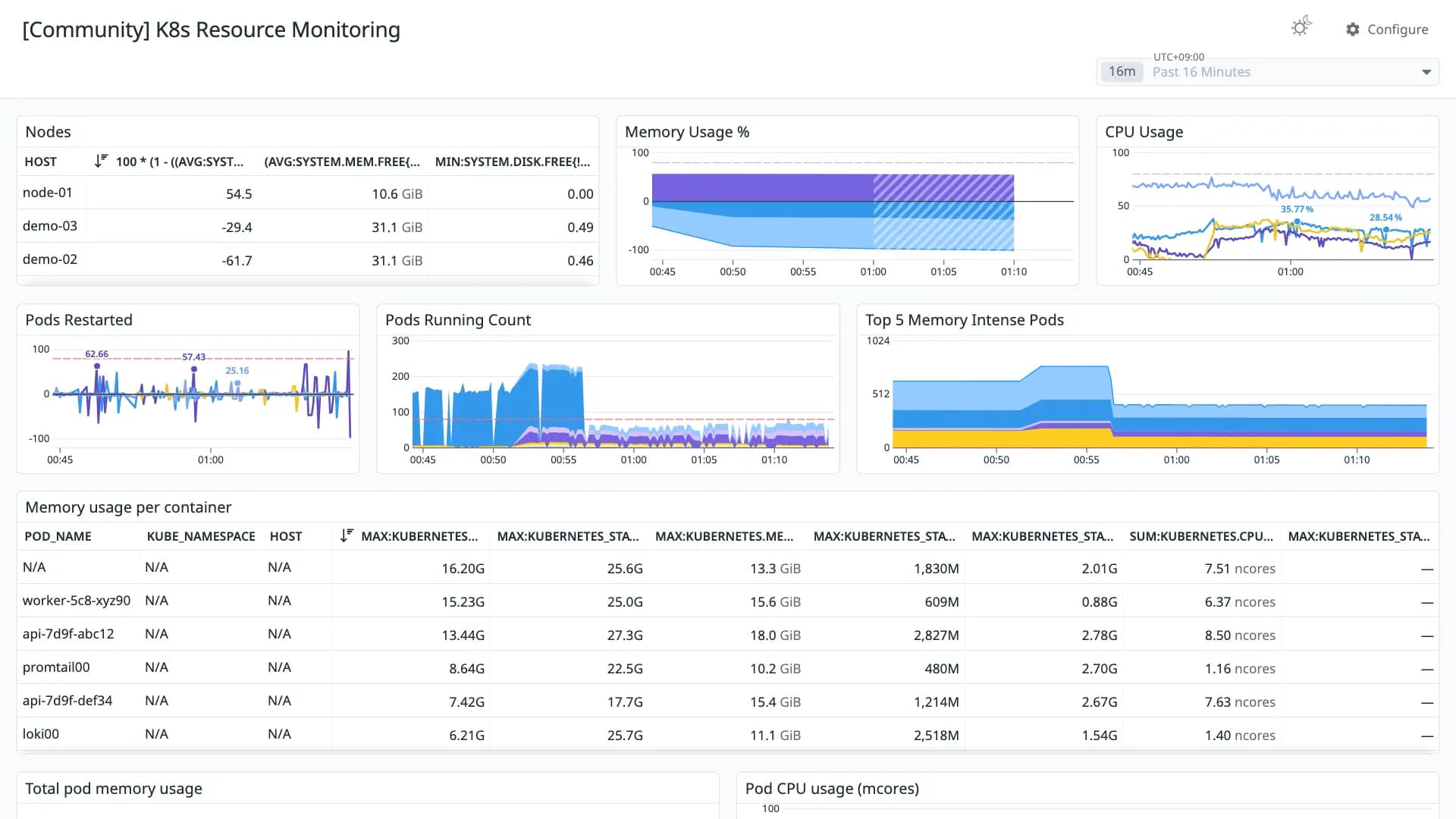Sort Nodes table by descending sort icon
Viewport: 1456px width, 819px height.
click(101, 161)
